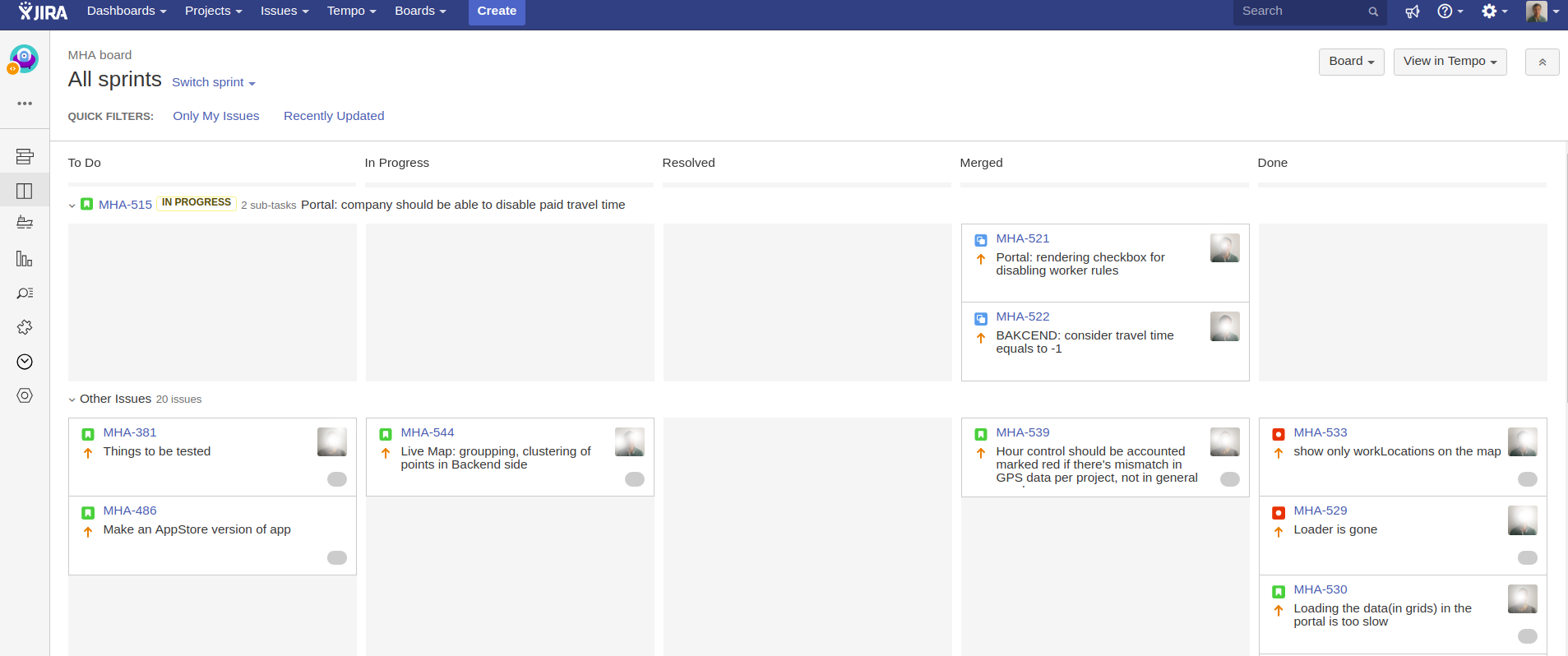Click the Search input field
Image resolution: width=1568 pixels, height=656 pixels.
tap(1301, 12)
